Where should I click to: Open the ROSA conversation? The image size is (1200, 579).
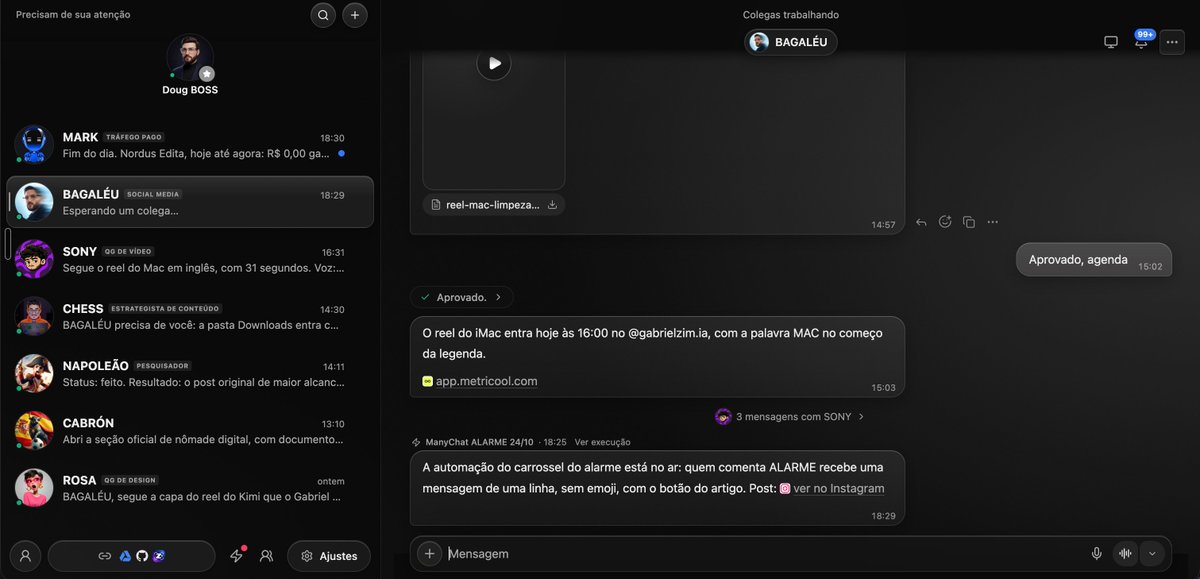pyautogui.click(x=190, y=487)
